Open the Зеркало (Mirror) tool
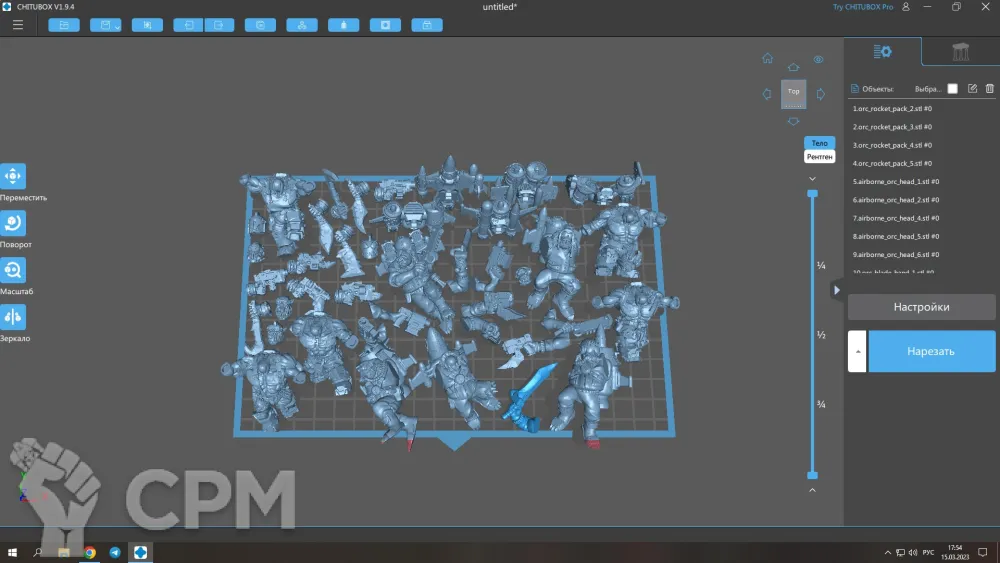This screenshot has width=1000, height=563. point(13,317)
